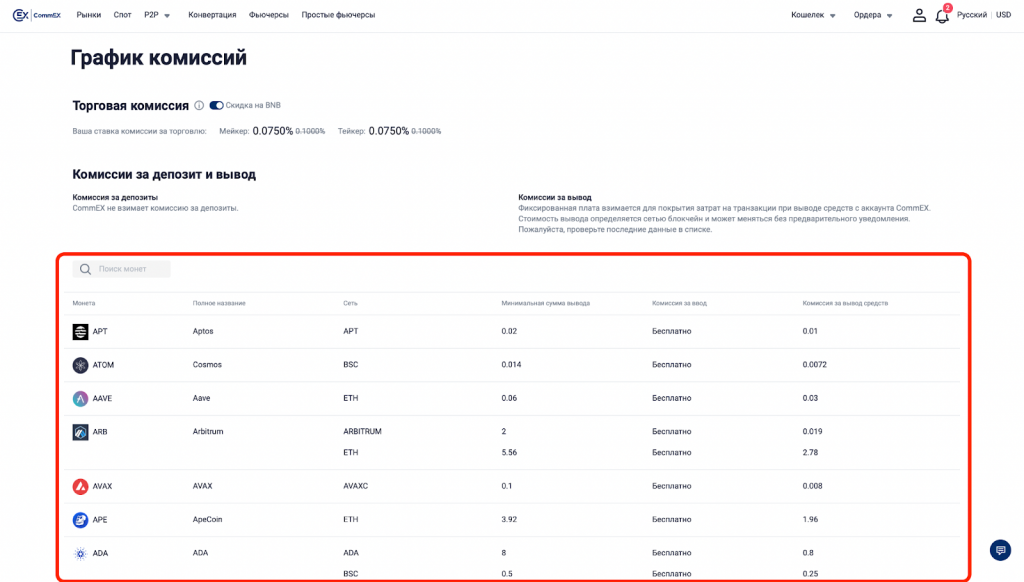Select the 3.92 minimum withdrawal value
The image size is (1024, 582).
pyautogui.click(x=509, y=519)
